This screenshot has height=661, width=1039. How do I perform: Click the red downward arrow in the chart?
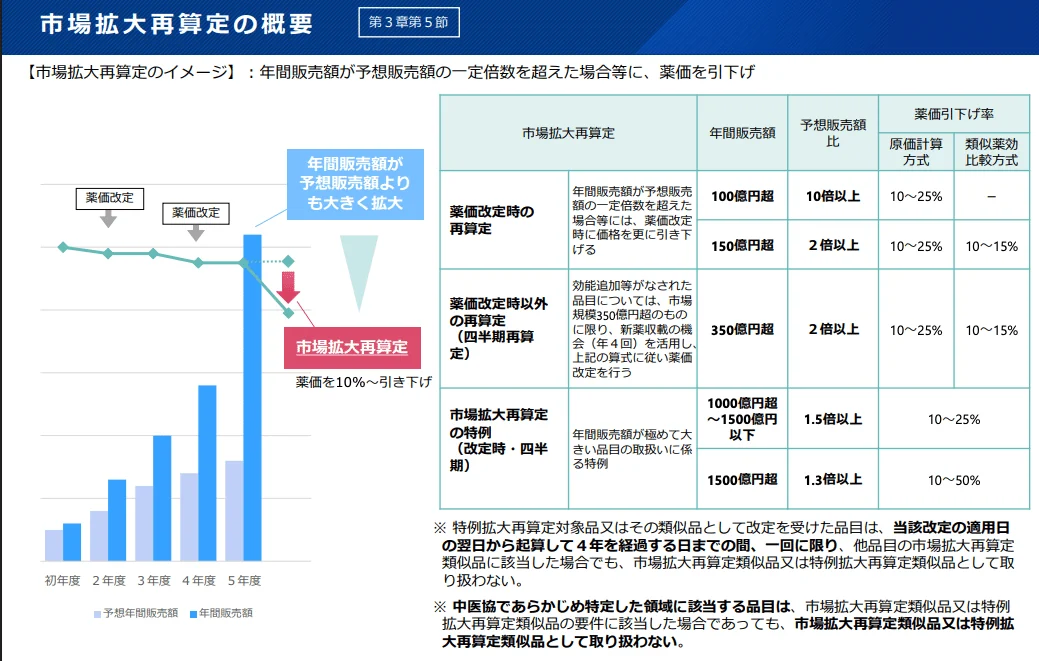pyautogui.click(x=288, y=287)
